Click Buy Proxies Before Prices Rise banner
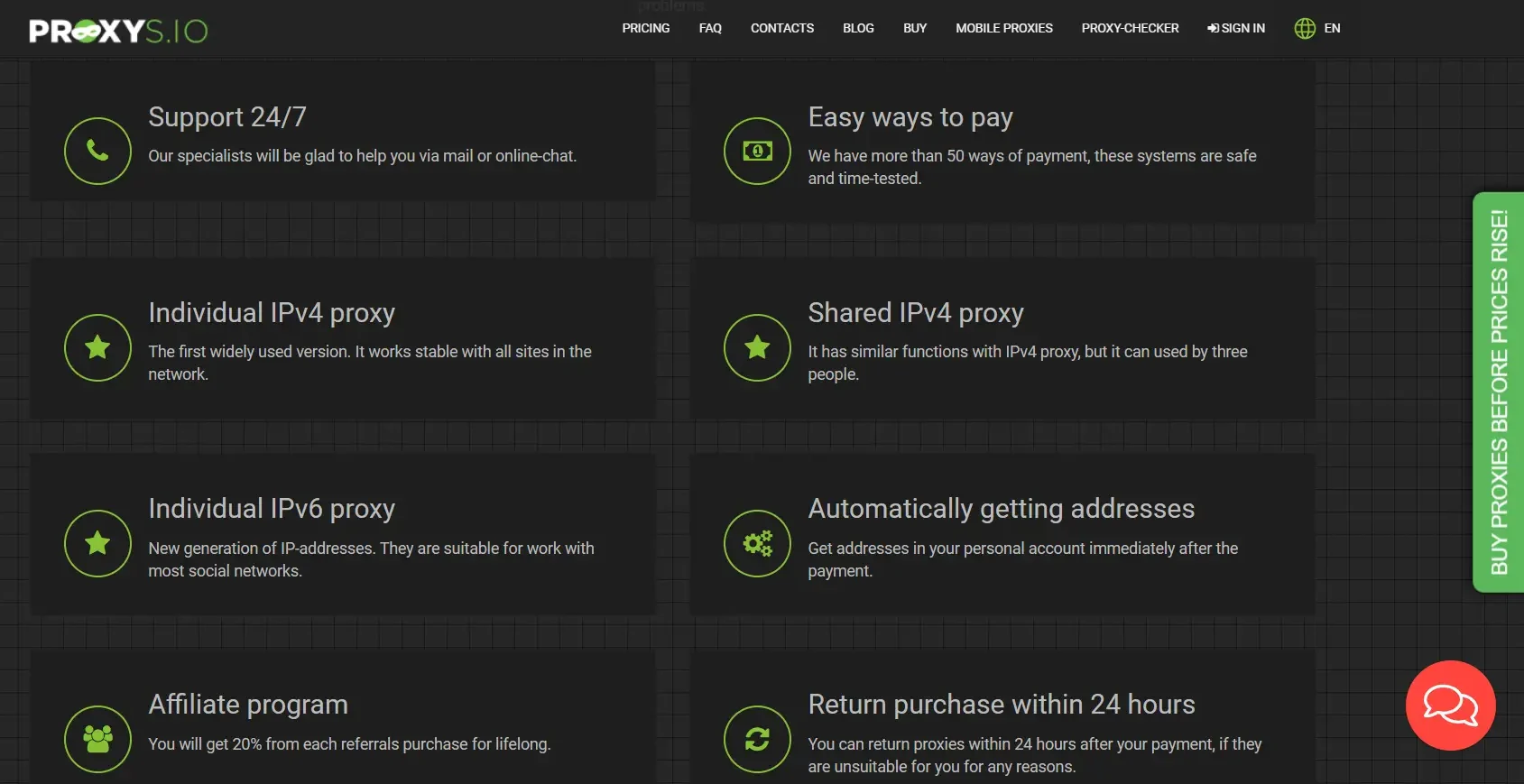The image size is (1524, 784). (x=1499, y=392)
